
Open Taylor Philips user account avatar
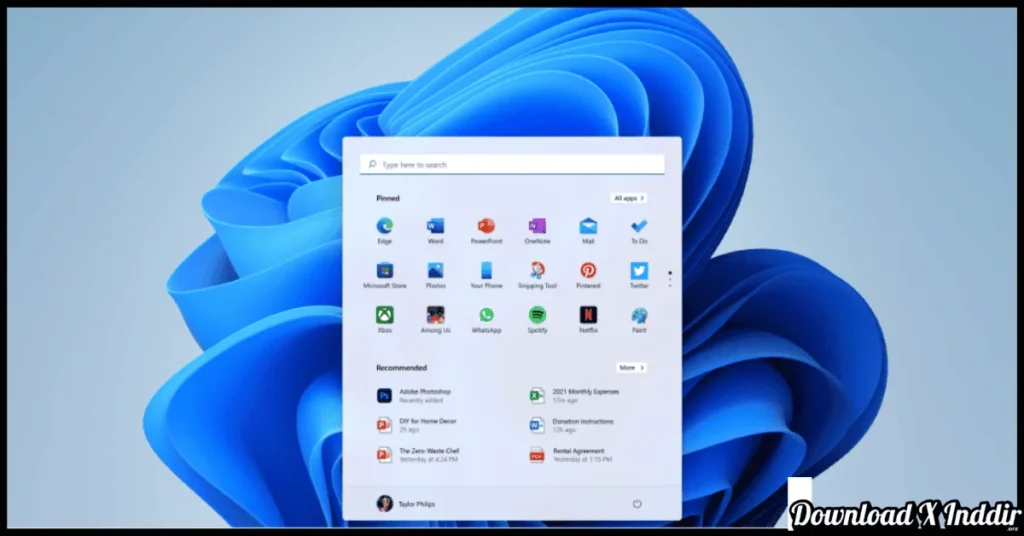(385, 503)
